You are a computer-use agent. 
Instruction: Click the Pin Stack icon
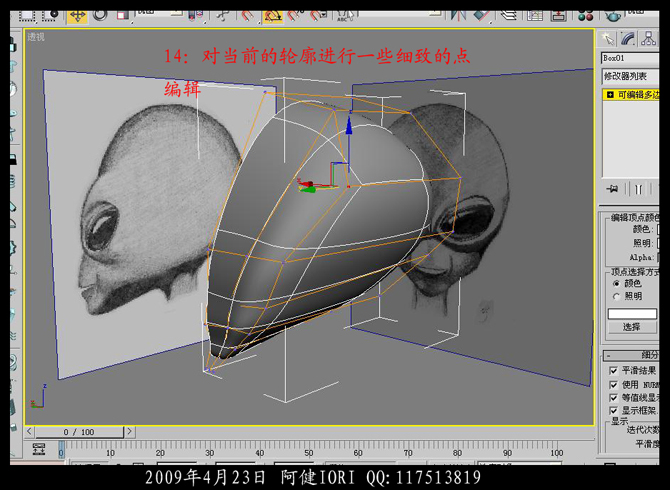click(x=611, y=189)
